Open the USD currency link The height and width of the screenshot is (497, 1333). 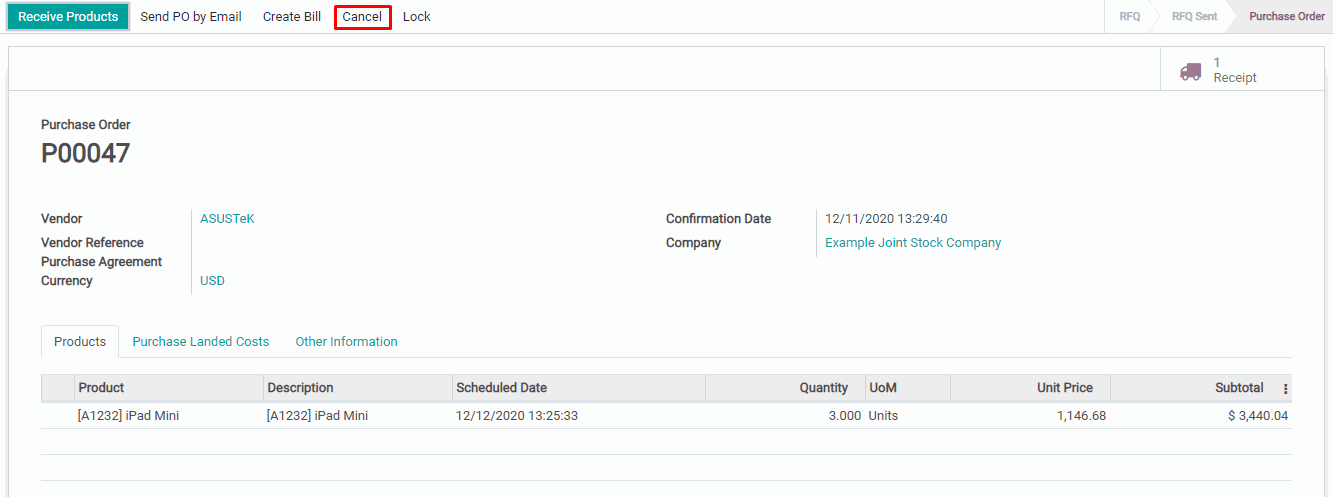tap(212, 281)
